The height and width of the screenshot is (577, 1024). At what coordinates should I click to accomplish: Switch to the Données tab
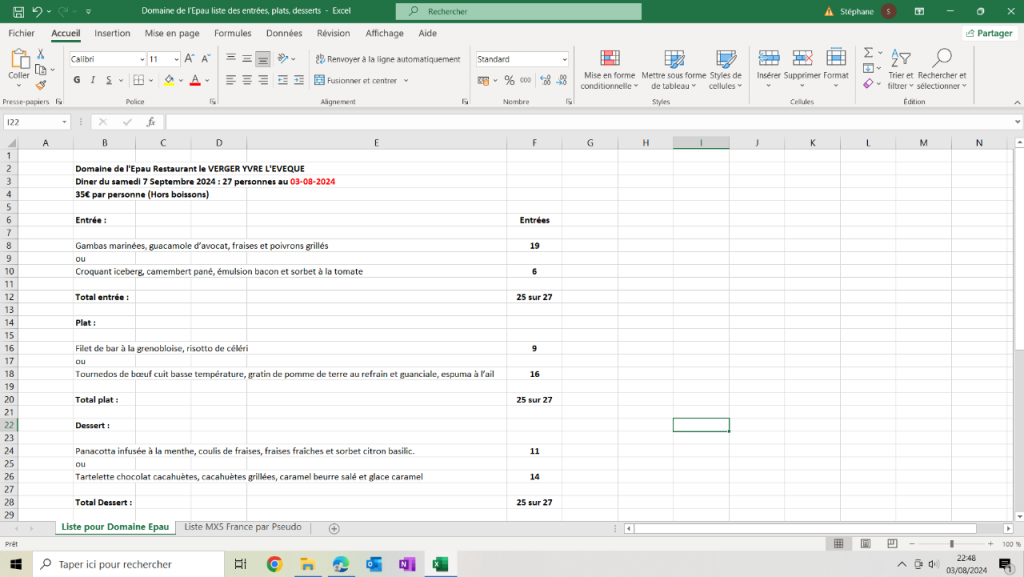click(x=284, y=33)
